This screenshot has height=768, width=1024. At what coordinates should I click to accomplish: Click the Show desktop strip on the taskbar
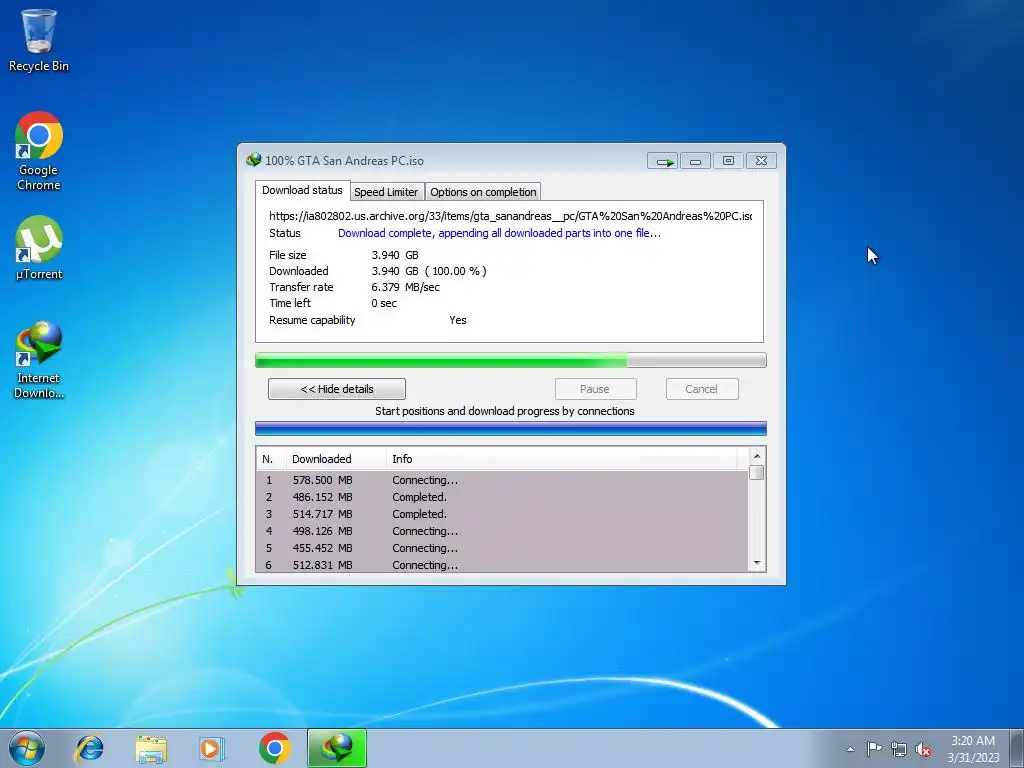[1016, 748]
